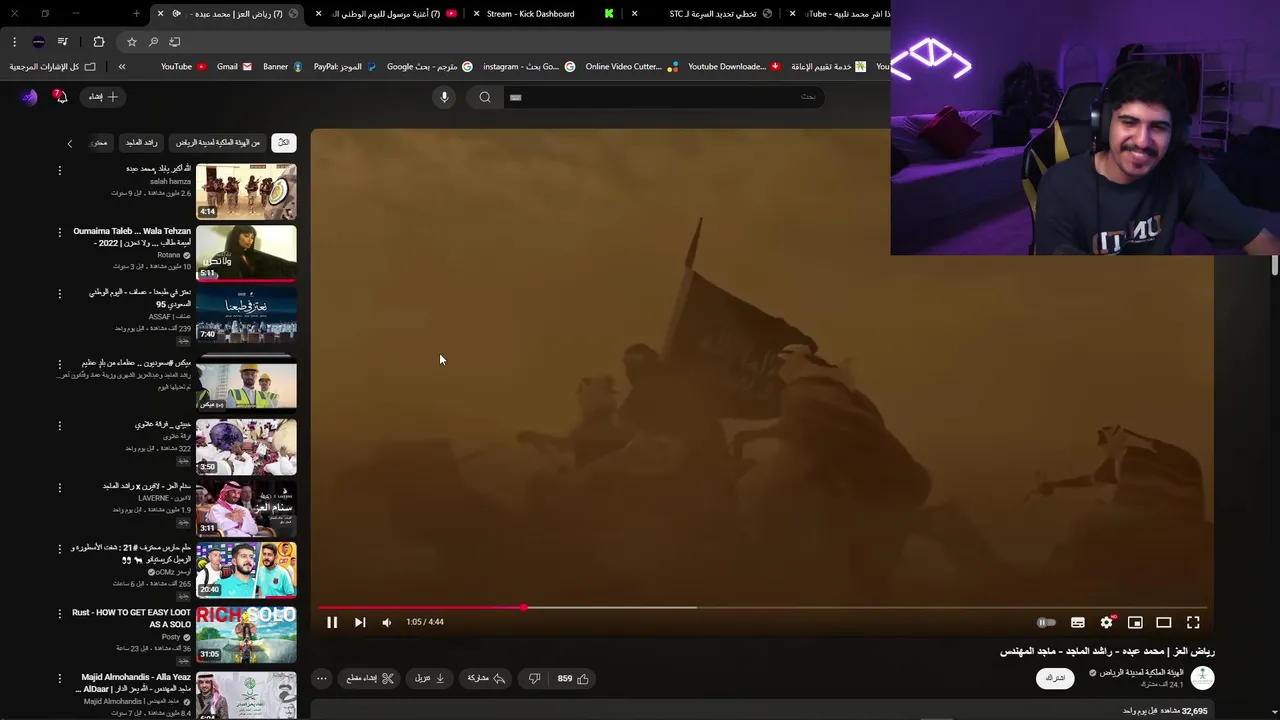Click the progress bar scrubber dot
1280x720 pixels.
coord(523,607)
